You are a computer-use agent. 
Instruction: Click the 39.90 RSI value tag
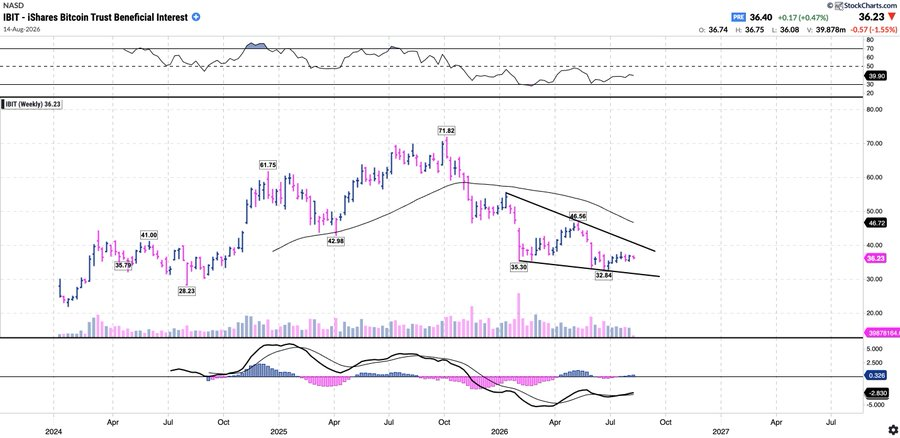tap(875, 75)
